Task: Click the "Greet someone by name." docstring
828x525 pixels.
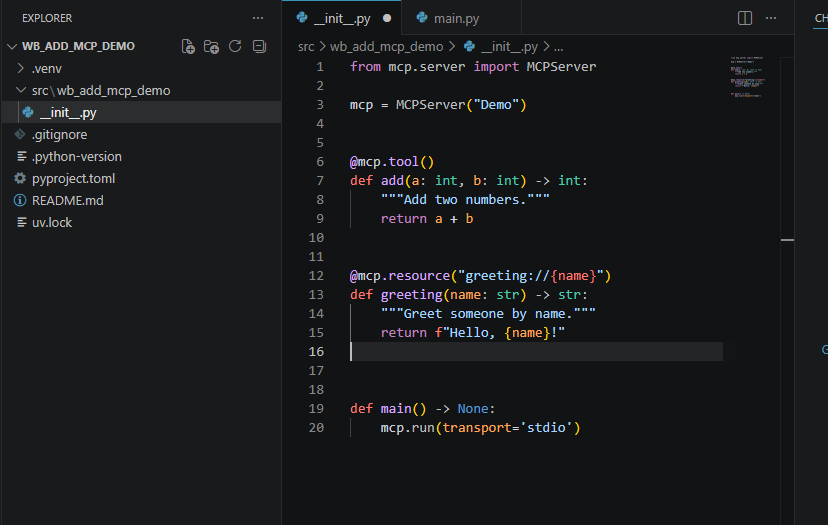Action: (x=488, y=313)
